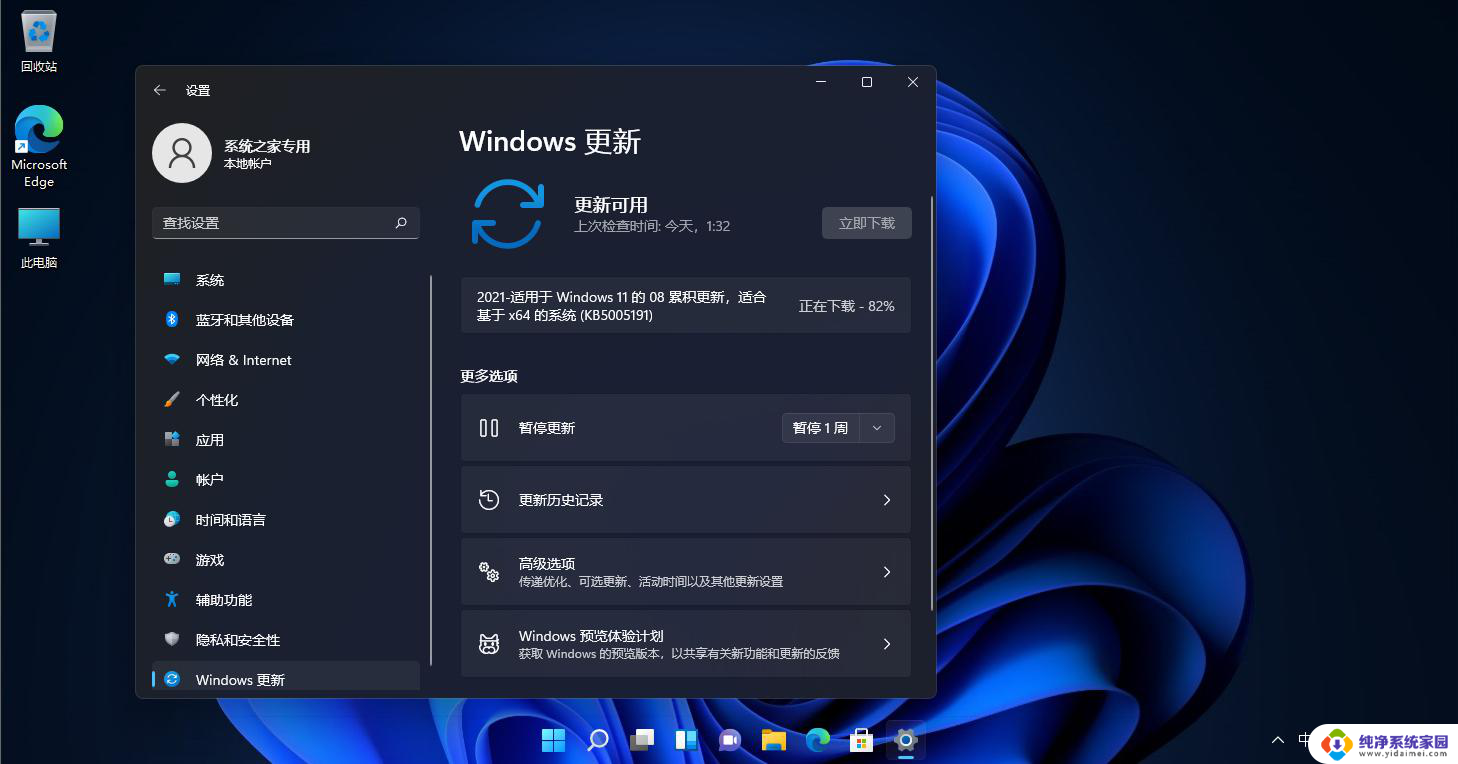Open Settings gear icon on taskbar

(906, 740)
